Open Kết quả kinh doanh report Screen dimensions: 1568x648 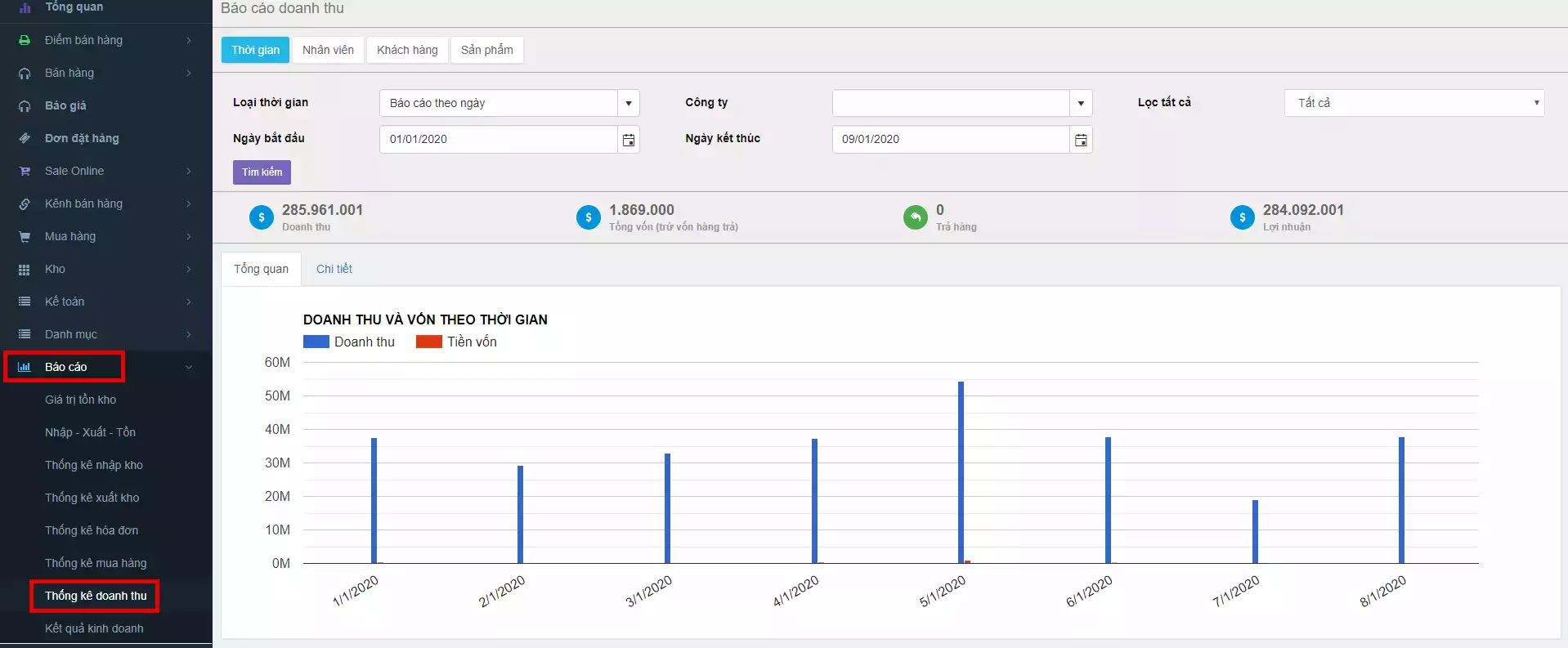coord(94,628)
